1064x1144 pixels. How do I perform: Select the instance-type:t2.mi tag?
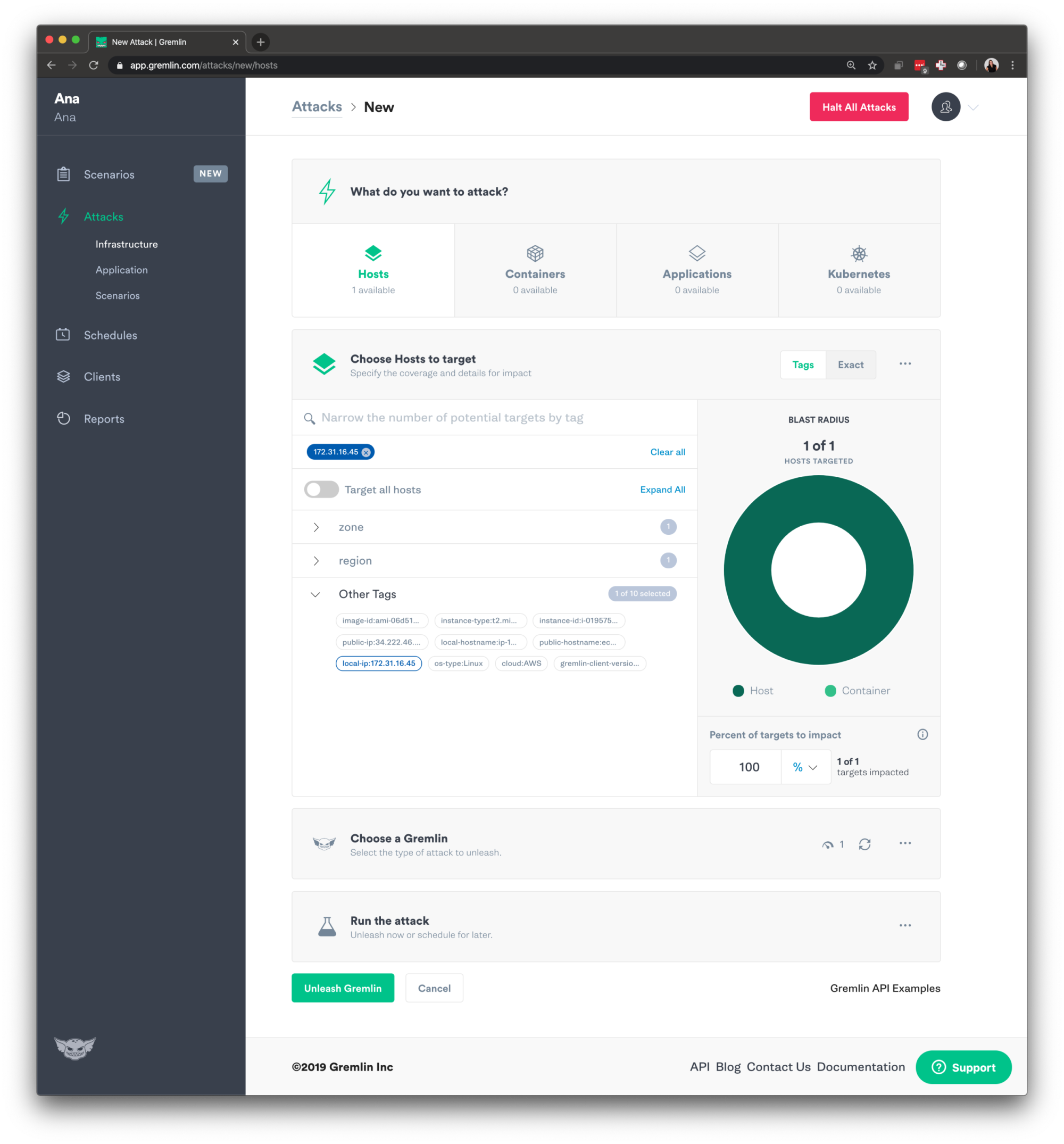(480, 621)
